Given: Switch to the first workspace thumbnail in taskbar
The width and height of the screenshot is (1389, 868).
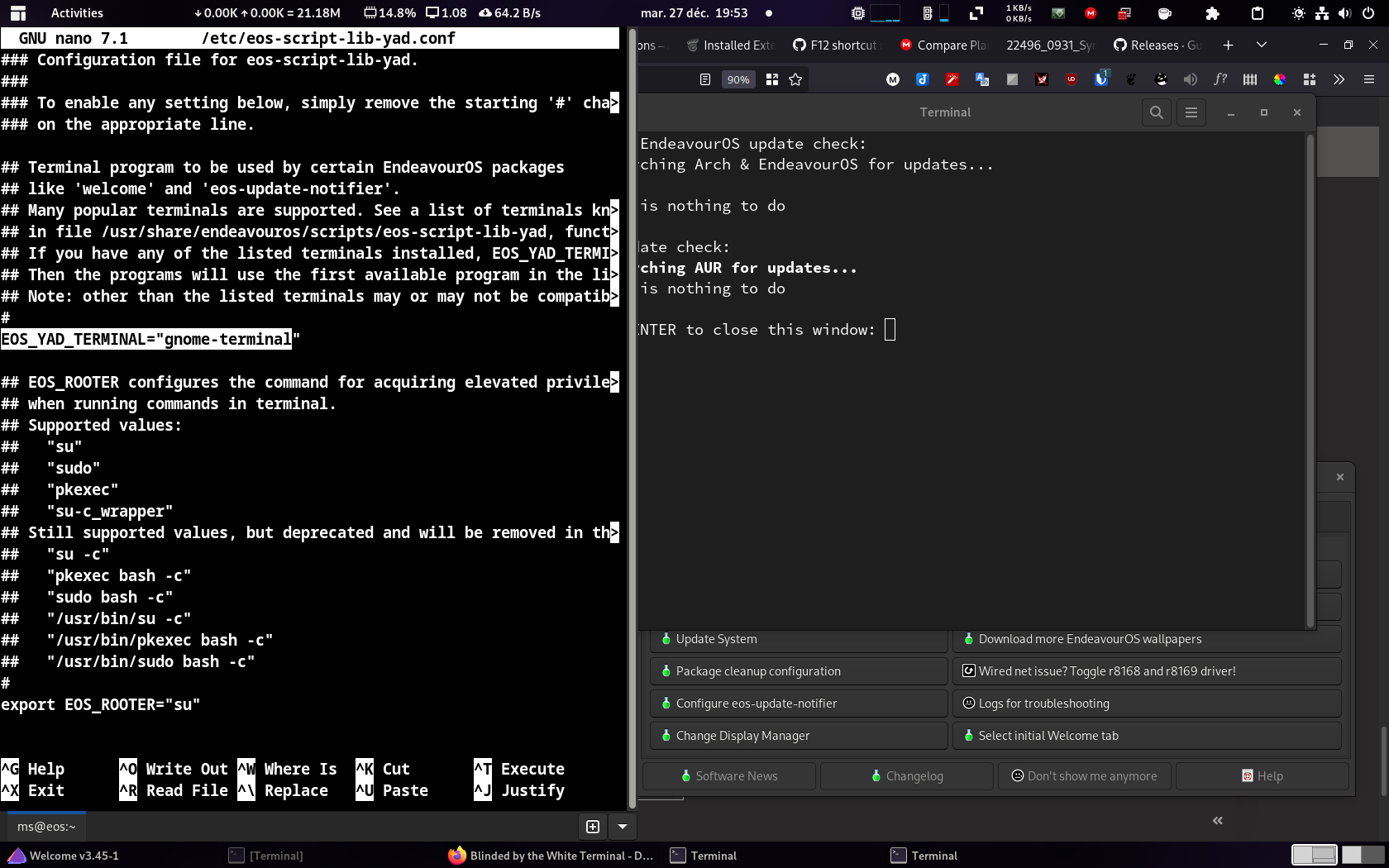Looking at the screenshot, I should (x=1315, y=855).
